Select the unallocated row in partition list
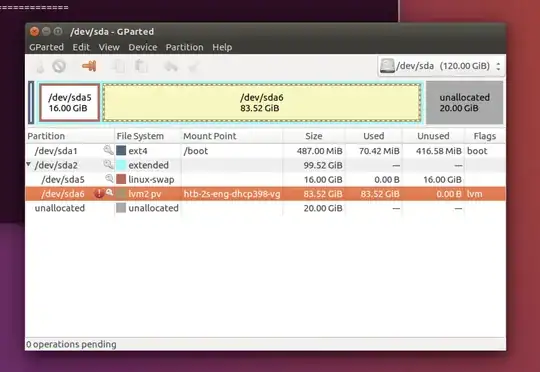Screen dimensions: 540x372 pos(266,208)
